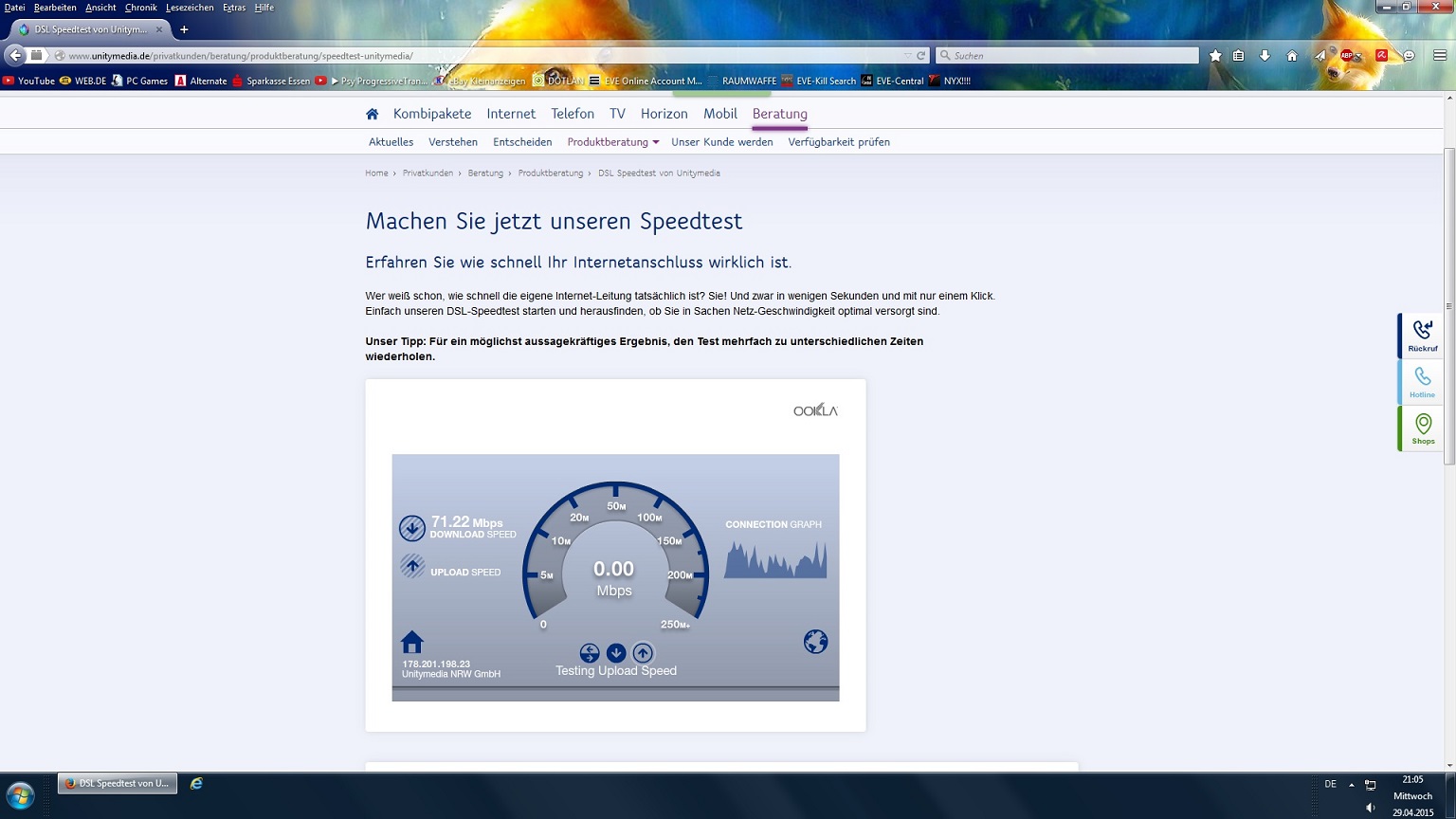Click the ping test step icon
The image size is (1456, 819).
point(590,653)
